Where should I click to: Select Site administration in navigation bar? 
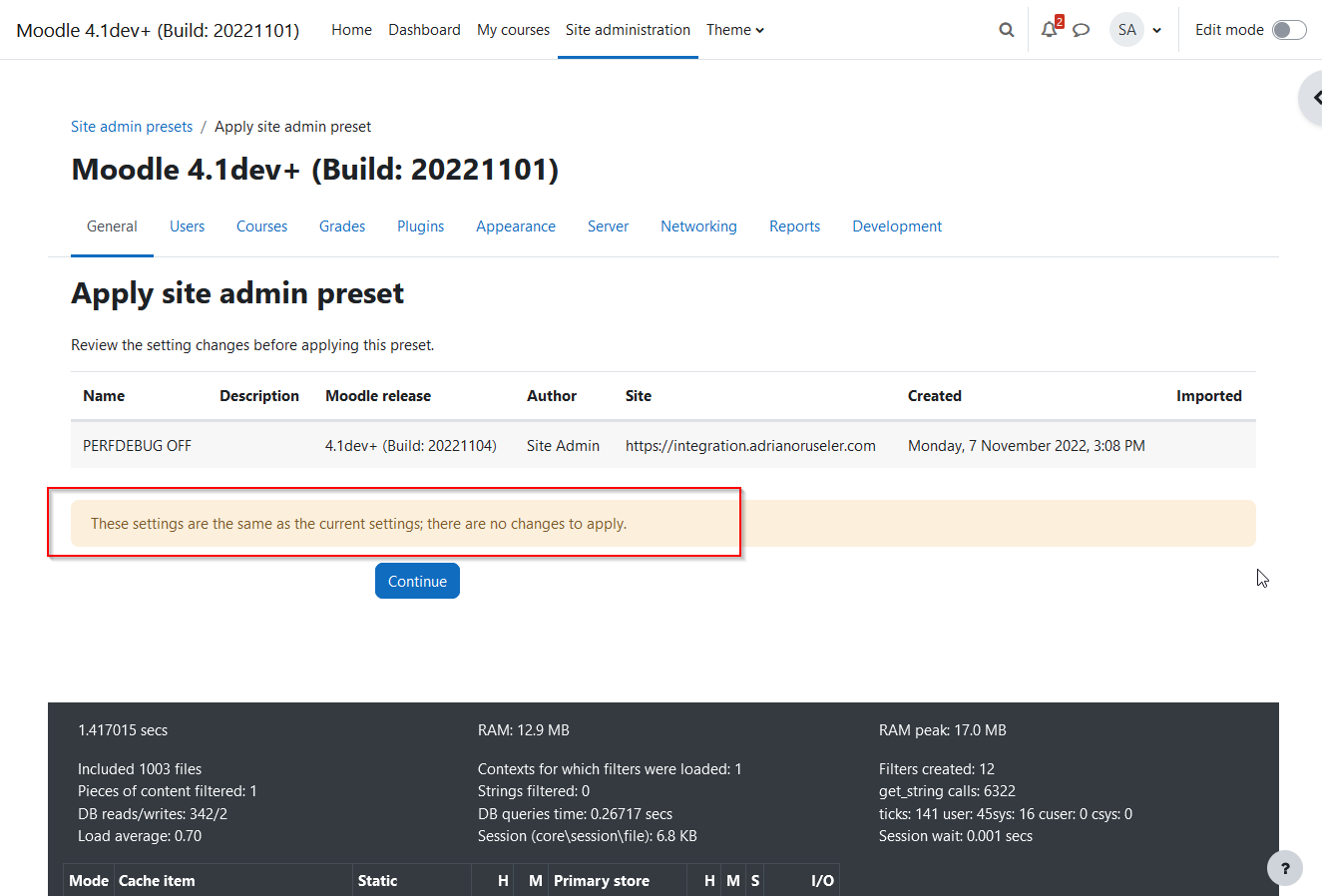[x=628, y=30]
